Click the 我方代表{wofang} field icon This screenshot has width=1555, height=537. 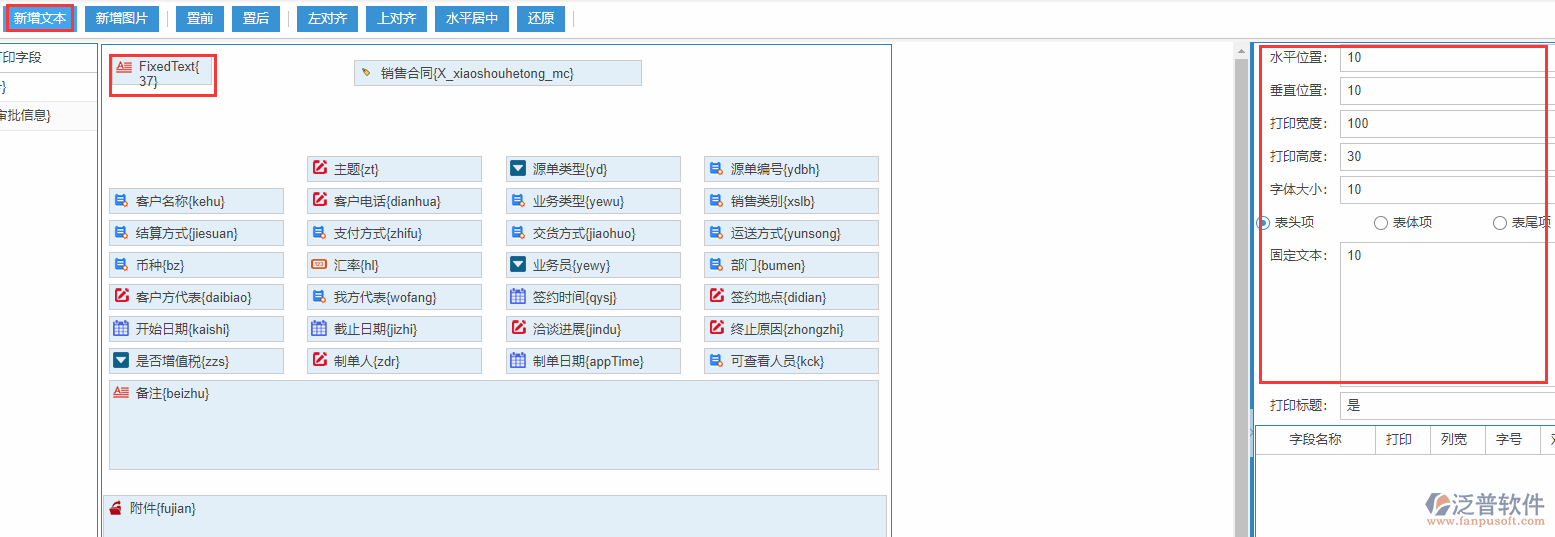319,297
